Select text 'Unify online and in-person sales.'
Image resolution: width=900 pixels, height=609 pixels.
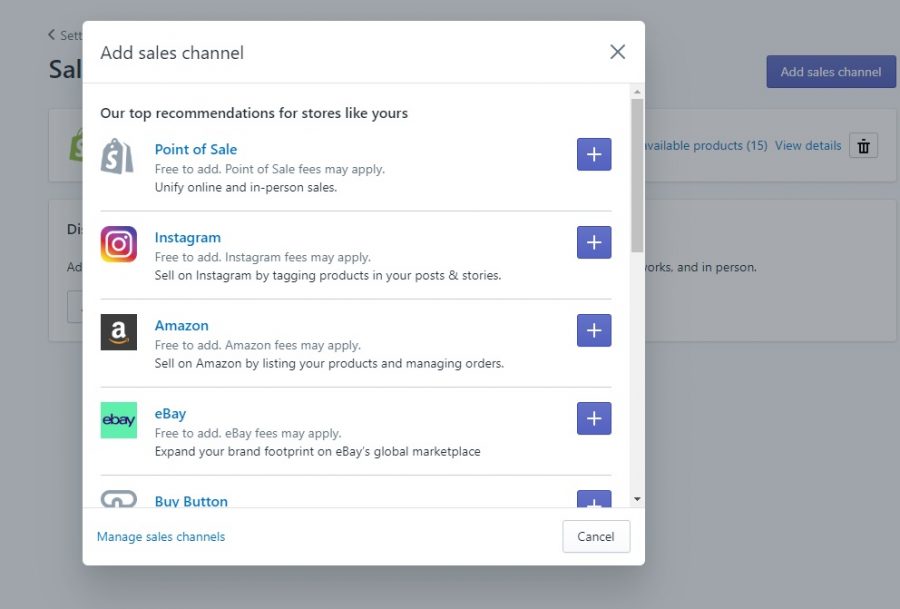pos(246,188)
